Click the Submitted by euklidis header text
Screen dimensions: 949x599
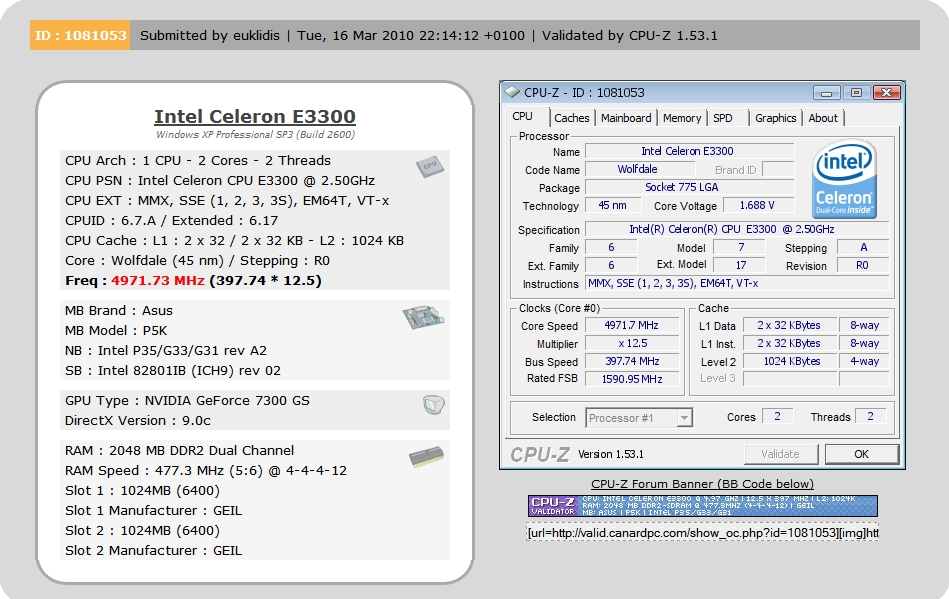click(x=210, y=36)
